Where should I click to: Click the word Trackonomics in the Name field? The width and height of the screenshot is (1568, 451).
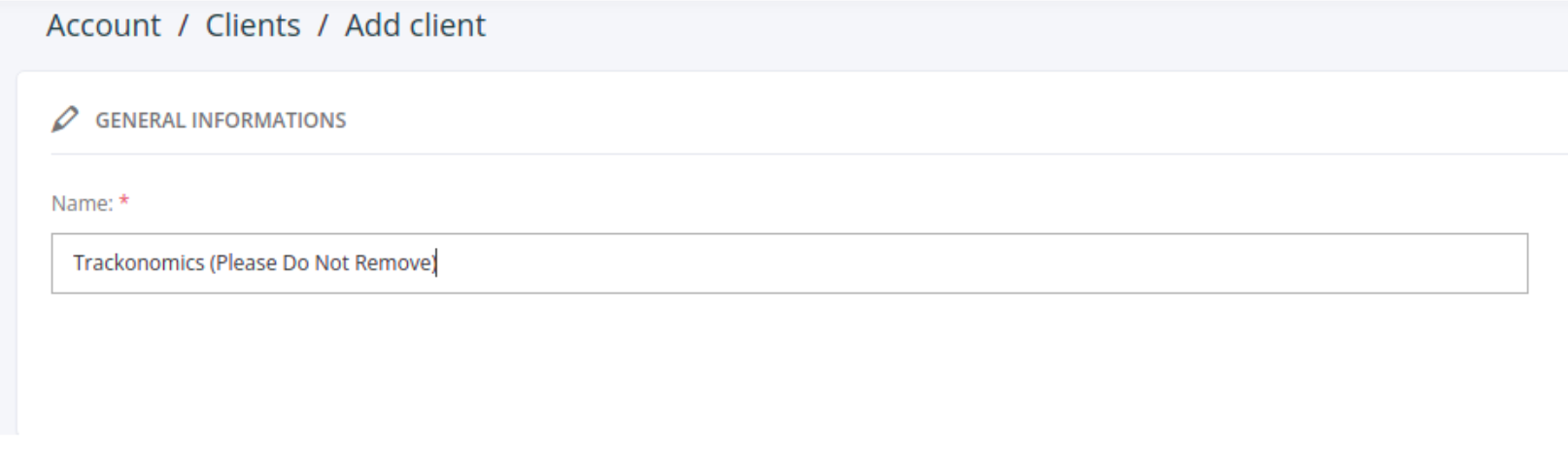coord(139,263)
